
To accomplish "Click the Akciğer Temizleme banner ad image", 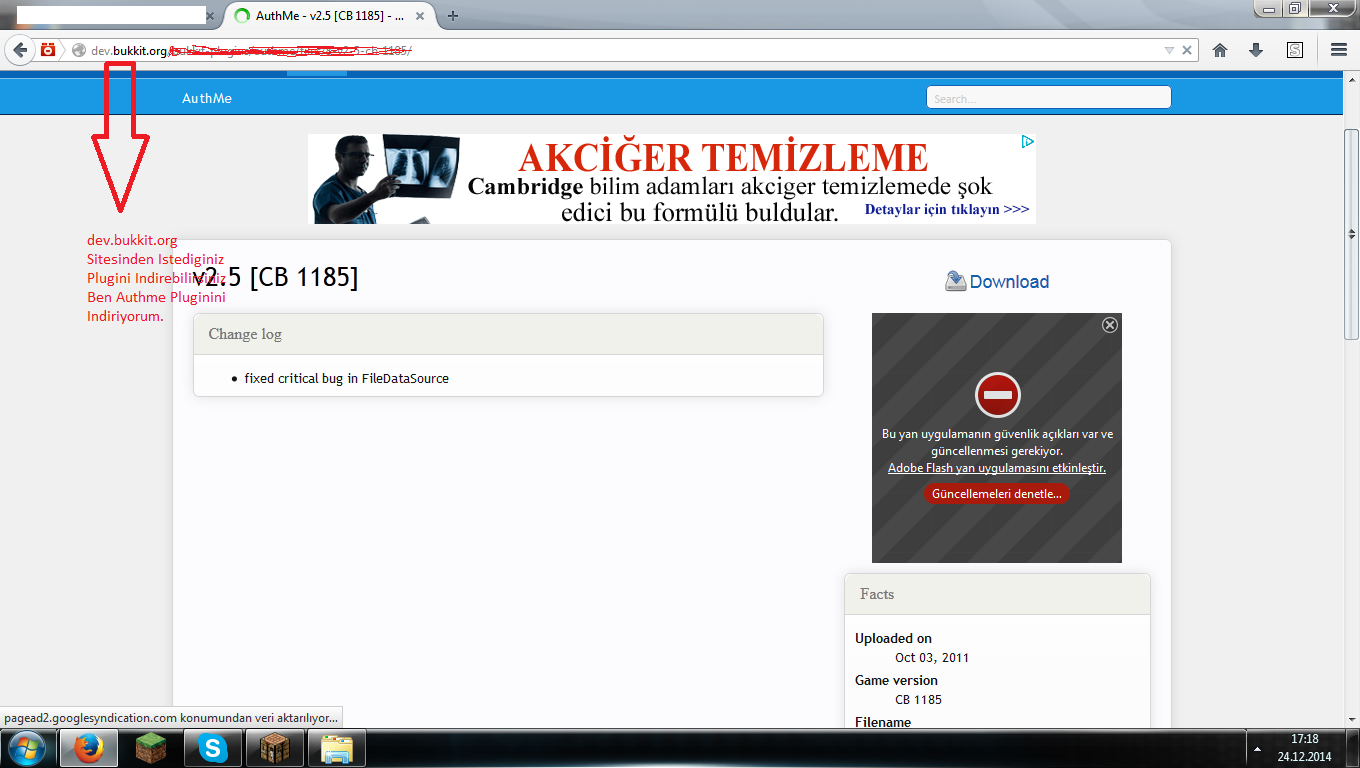I will (672, 179).
